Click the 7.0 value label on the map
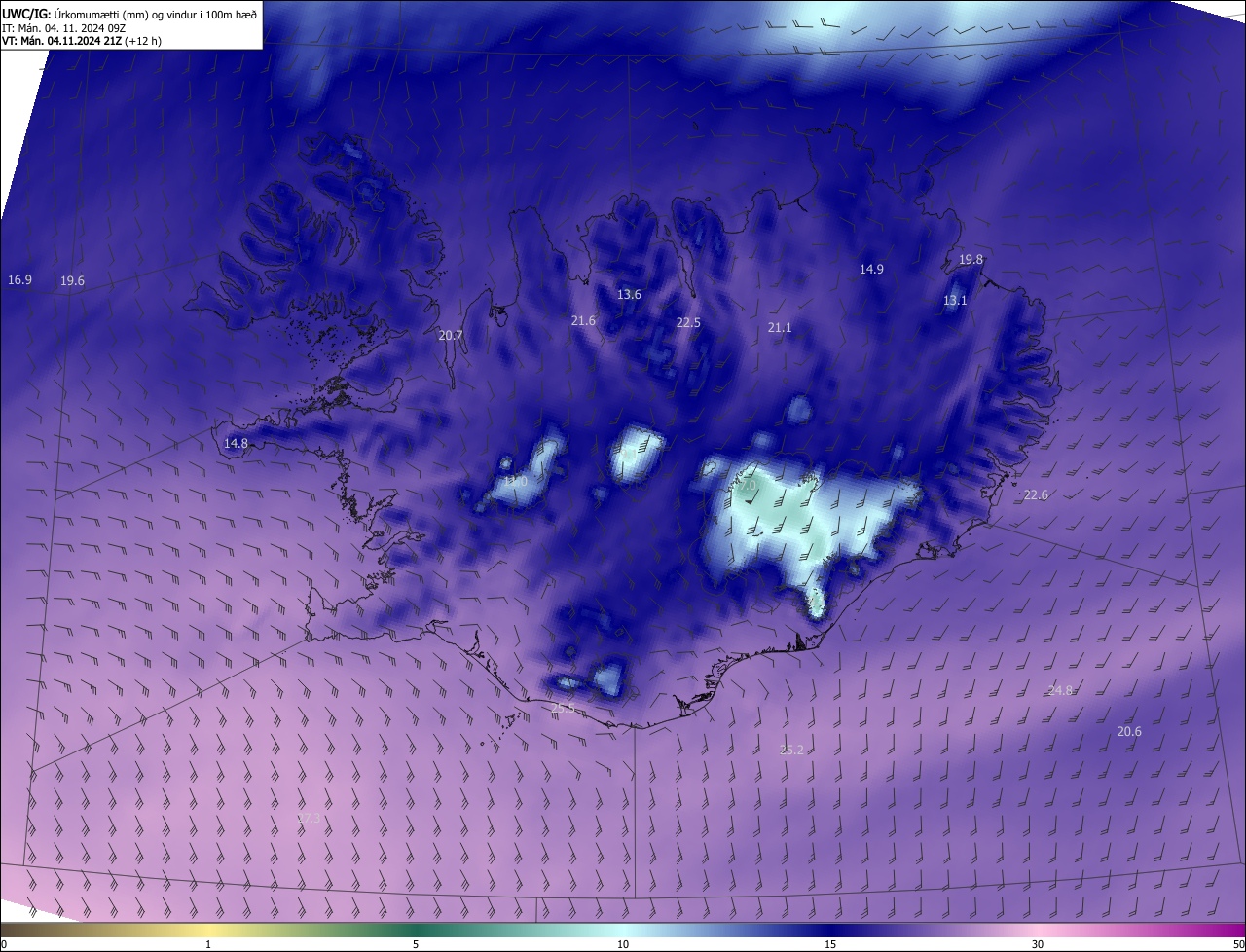 pyautogui.click(x=747, y=485)
